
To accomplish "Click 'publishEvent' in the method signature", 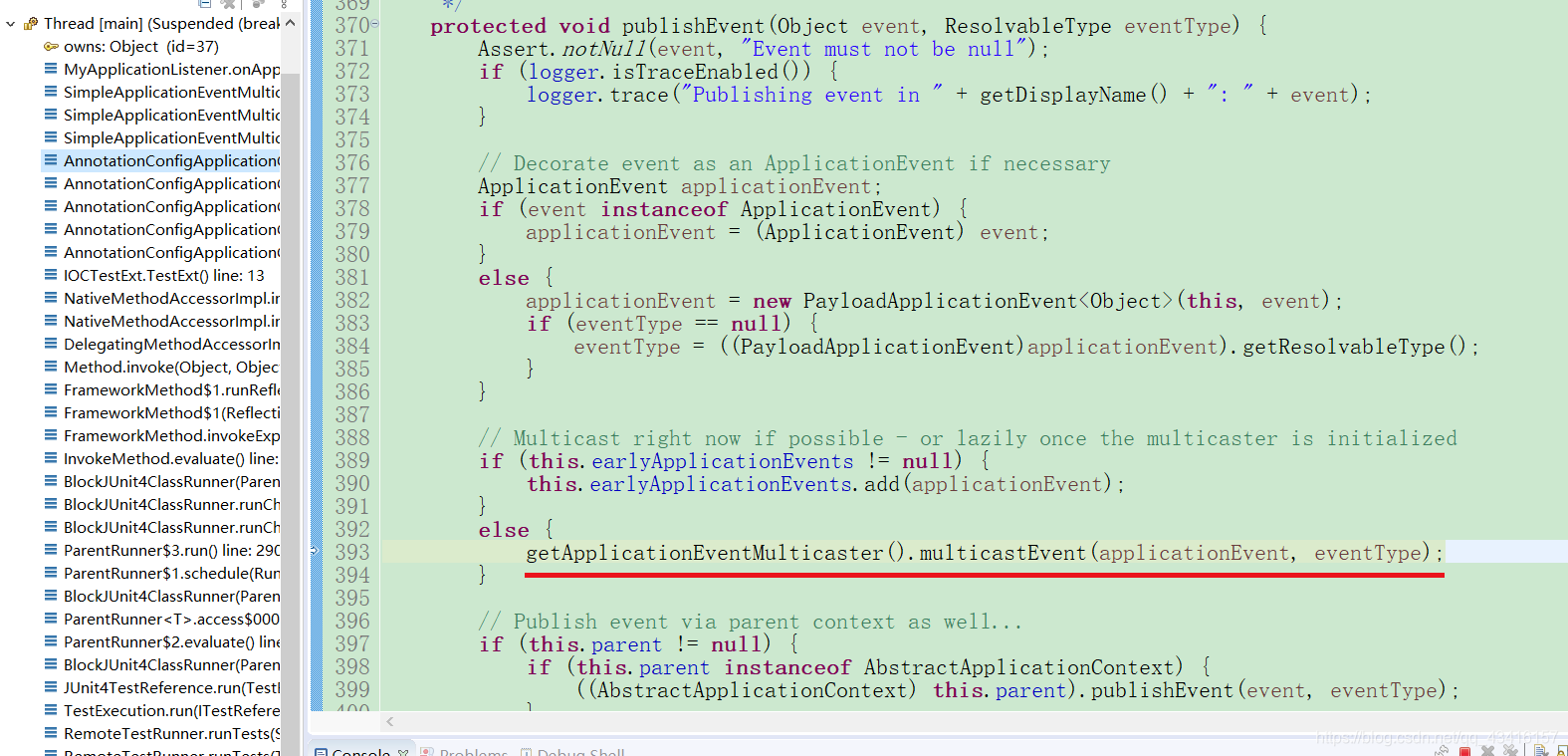I will click(x=693, y=26).
